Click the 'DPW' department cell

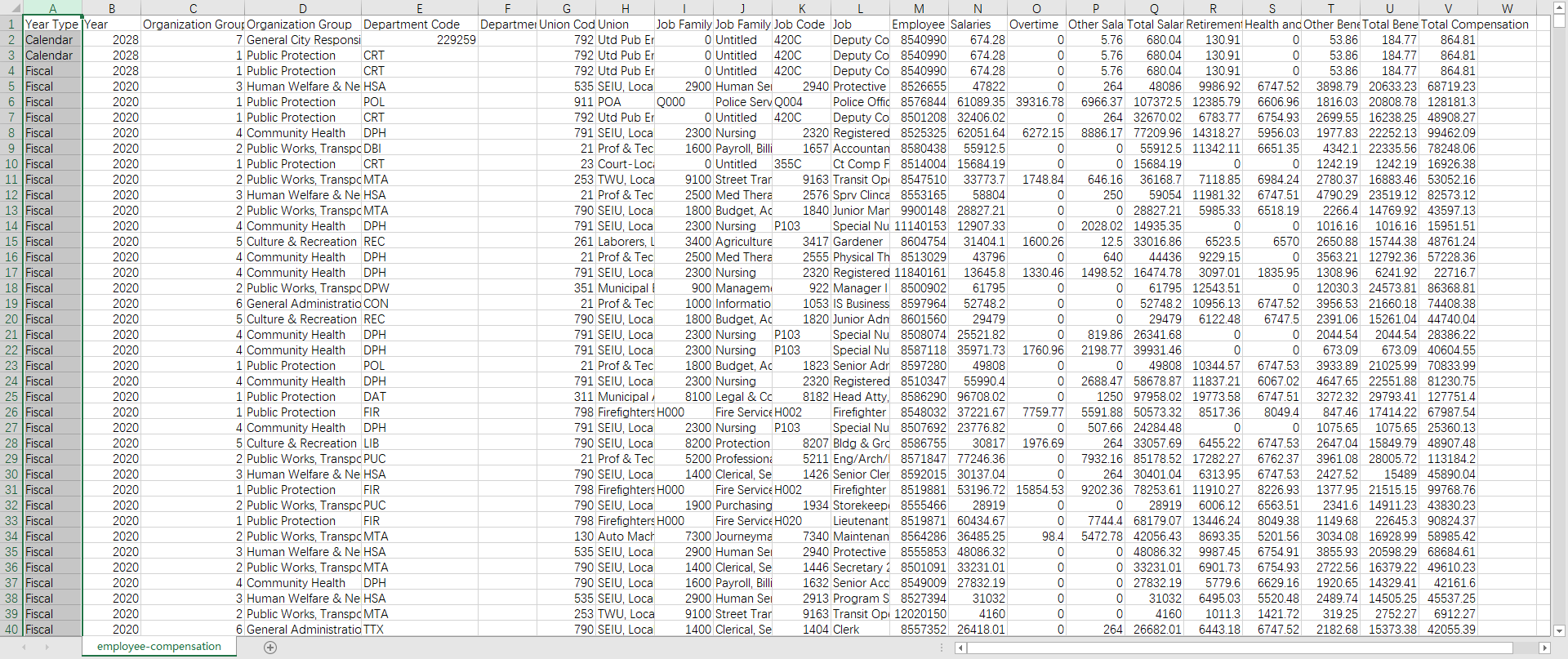pyautogui.click(x=420, y=288)
